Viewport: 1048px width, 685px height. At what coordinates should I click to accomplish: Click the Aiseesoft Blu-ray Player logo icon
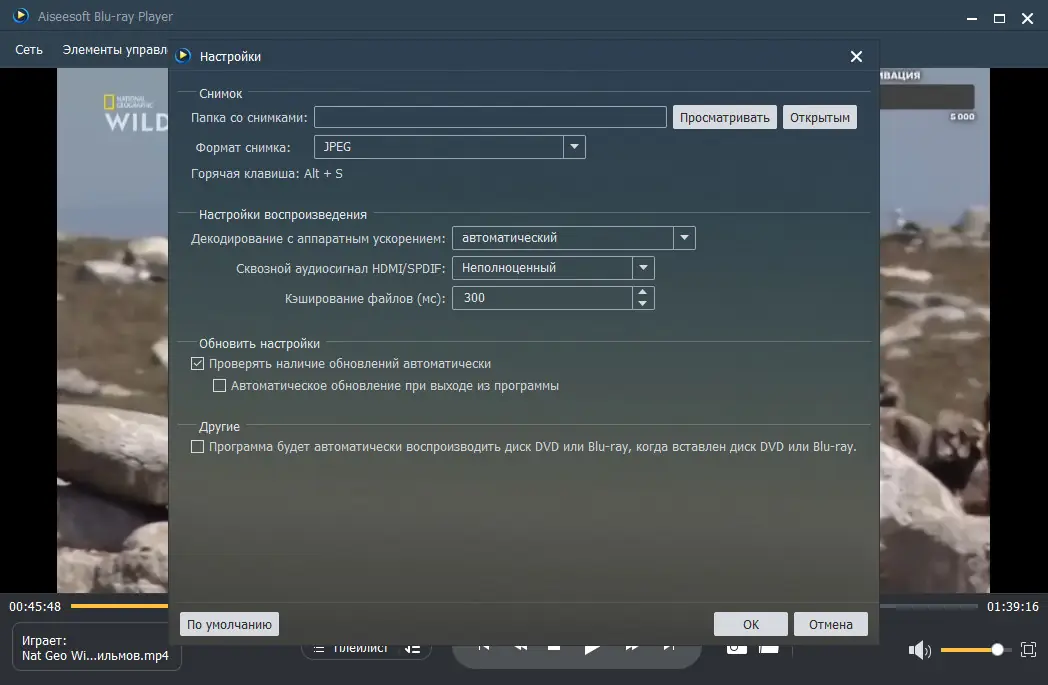(x=21, y=15)
